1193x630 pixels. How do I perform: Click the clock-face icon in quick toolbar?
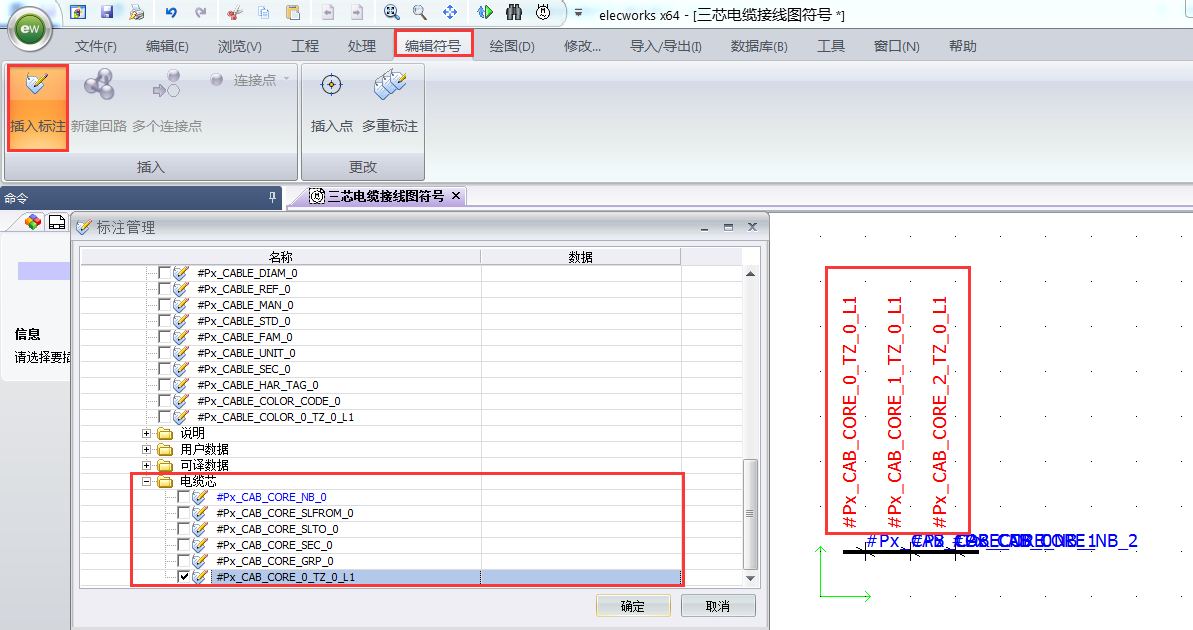coord(542,12)
